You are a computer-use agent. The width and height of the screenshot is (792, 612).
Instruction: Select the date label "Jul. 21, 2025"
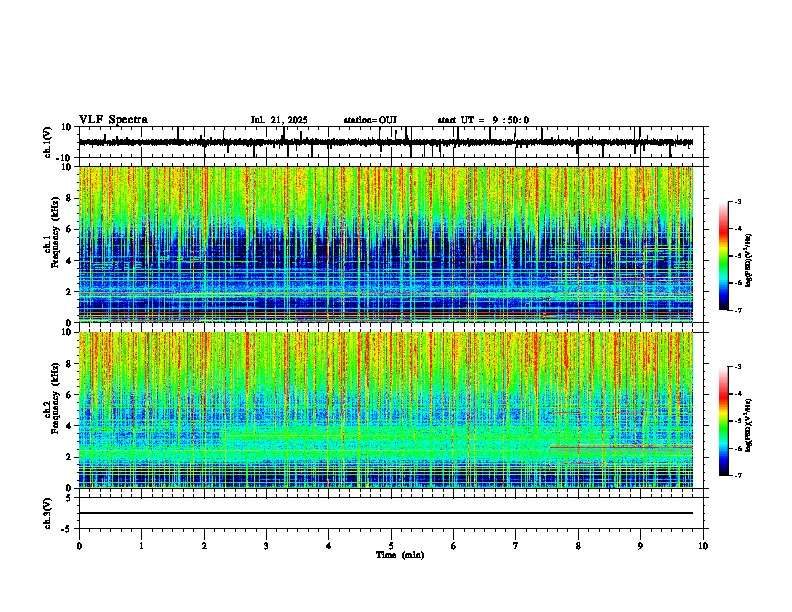click(x=279, y=120)
